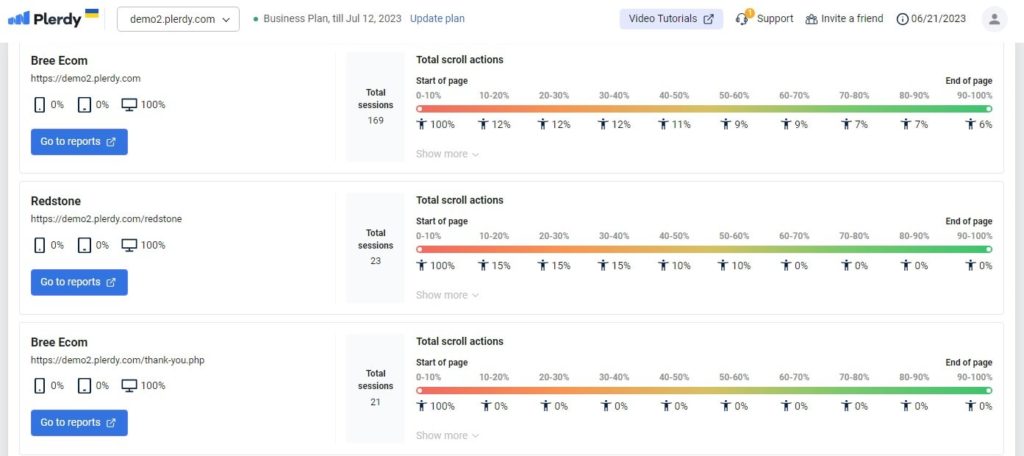
Task: Click the 0-10% person icon in Redstone row
Action: click(x=421, y=265)
